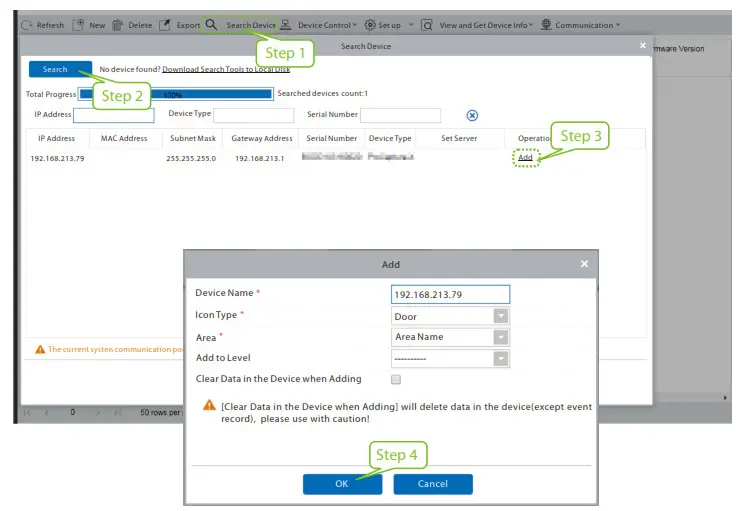Click the 192.168.213.1 gateway cell
Screen dimensions: 741x511
[259, 158]
